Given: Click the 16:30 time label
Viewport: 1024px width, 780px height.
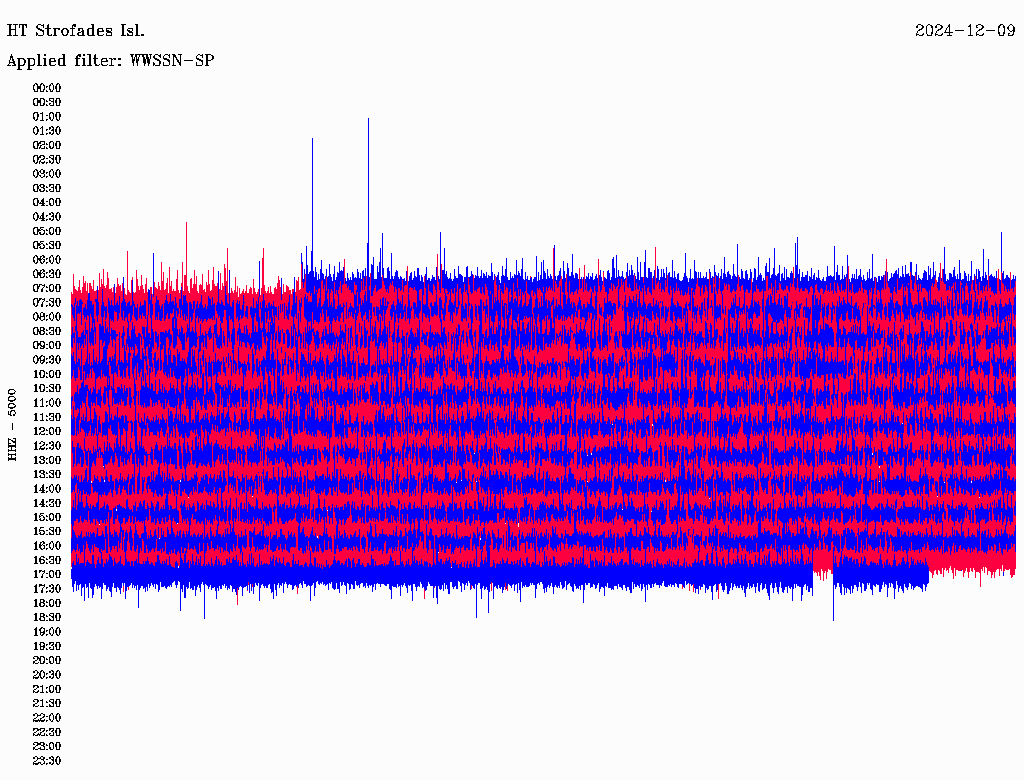Looking at the screenshot, I should tap(47, 560).
